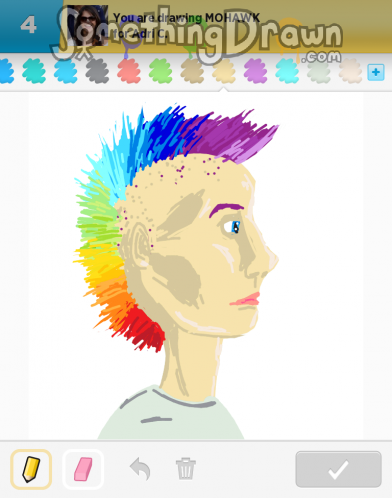Select the tan brown color swatch
This screenshot has height=498, width=392.
coord(192,71)
